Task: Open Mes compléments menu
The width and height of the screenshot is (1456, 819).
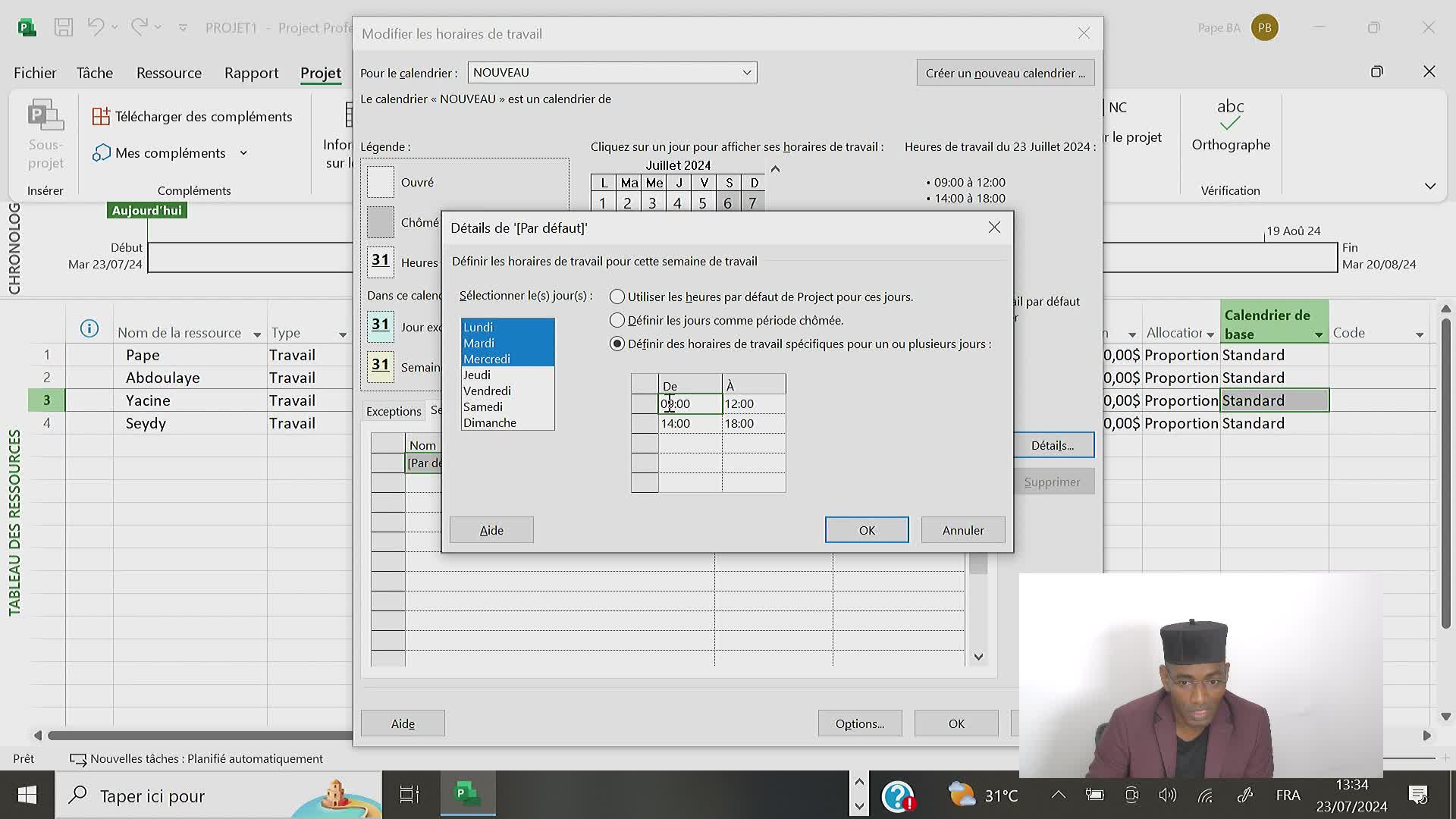Action: point(171,153)
